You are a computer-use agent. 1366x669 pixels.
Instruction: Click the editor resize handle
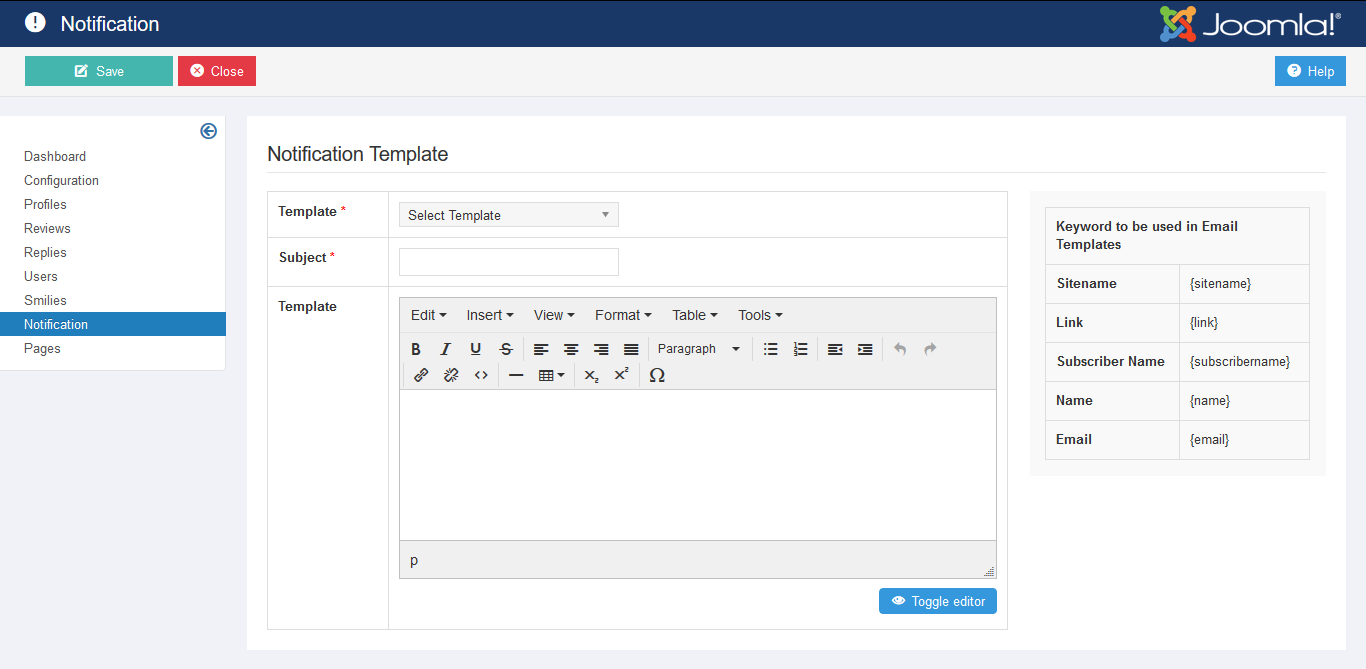click(989, 571)
